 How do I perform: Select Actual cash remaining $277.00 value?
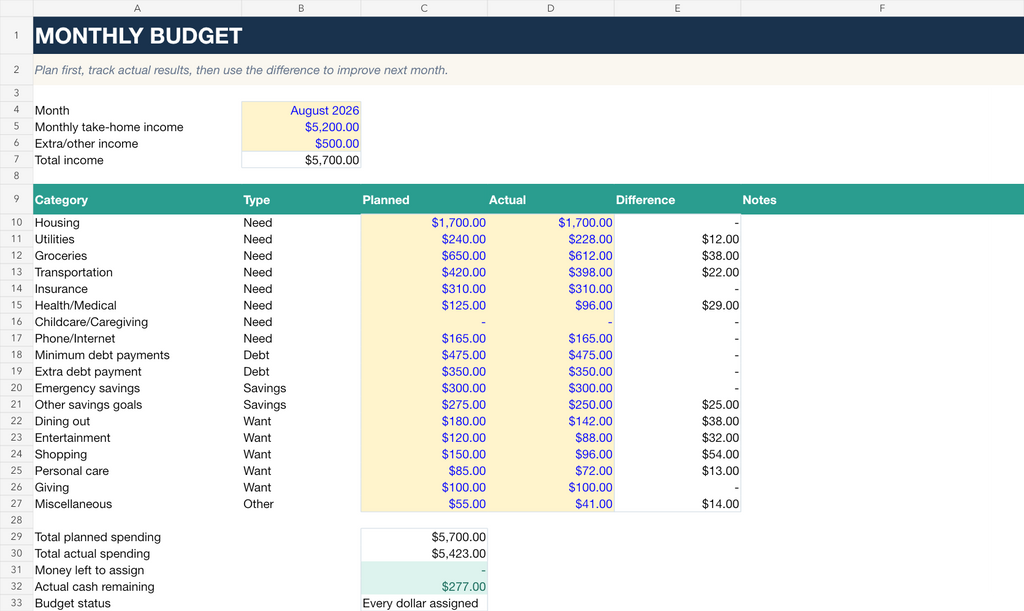pos(424,586)
